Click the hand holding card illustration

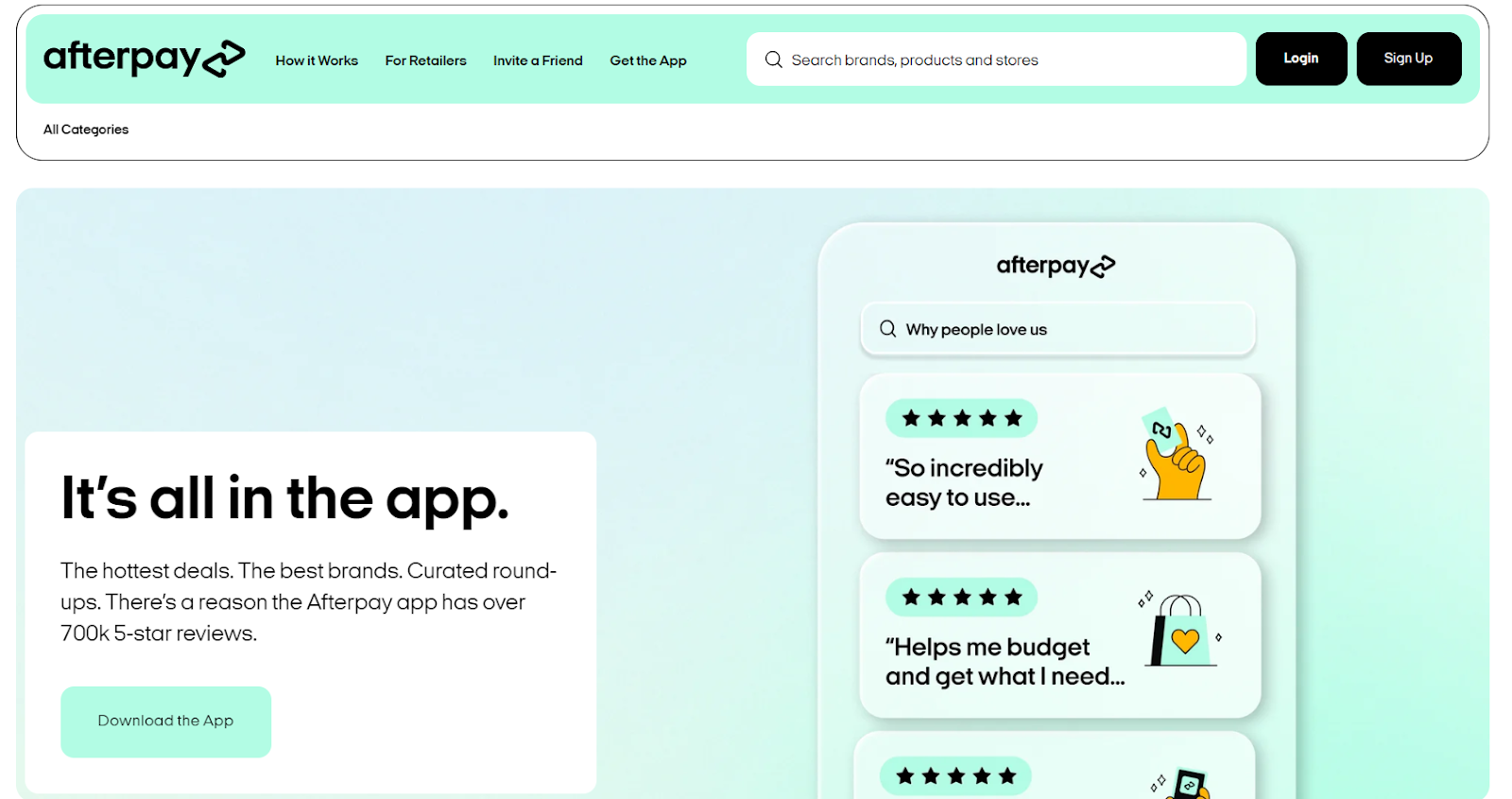coord(1177,454)
